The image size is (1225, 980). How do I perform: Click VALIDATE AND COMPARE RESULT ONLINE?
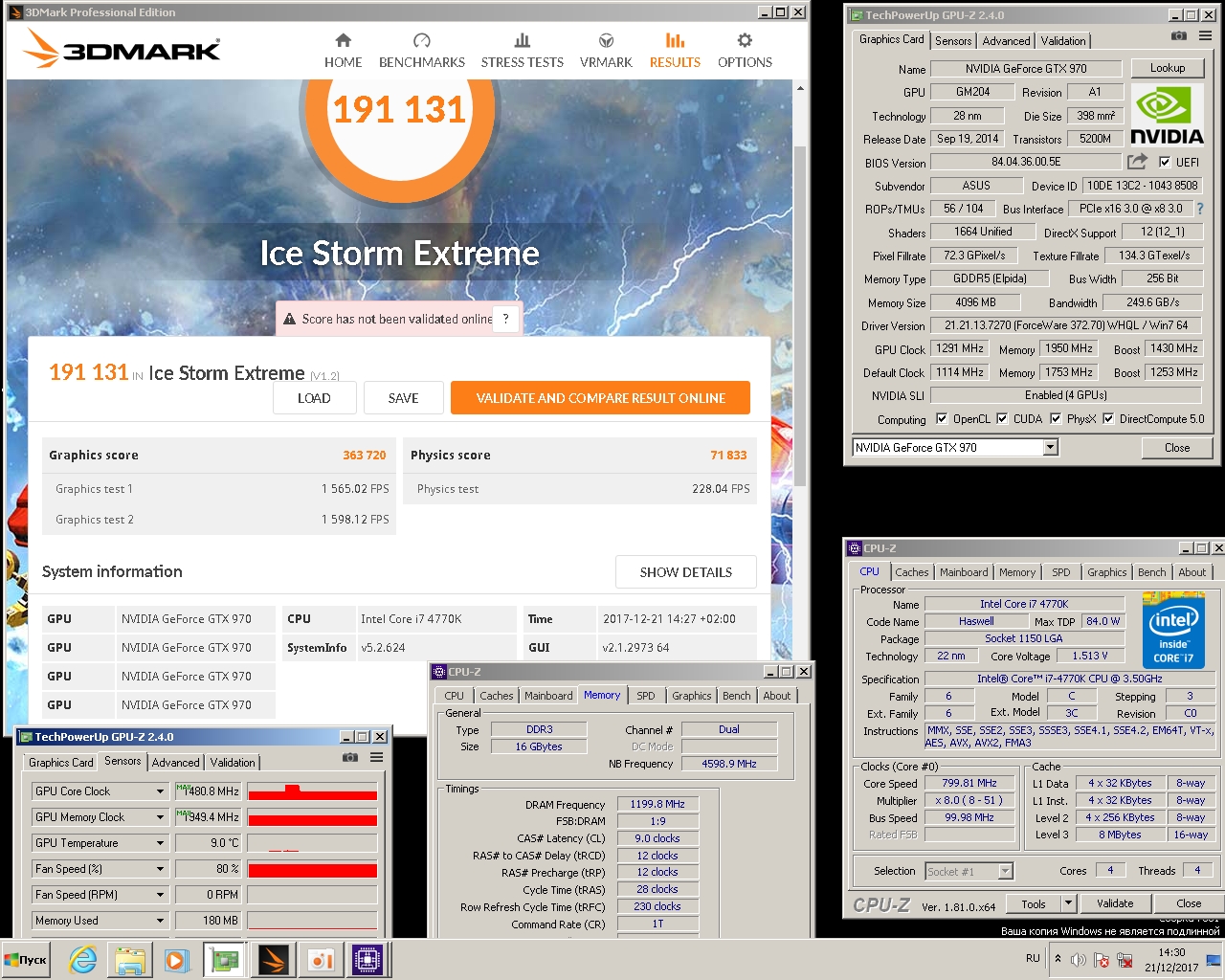(600, 398)
